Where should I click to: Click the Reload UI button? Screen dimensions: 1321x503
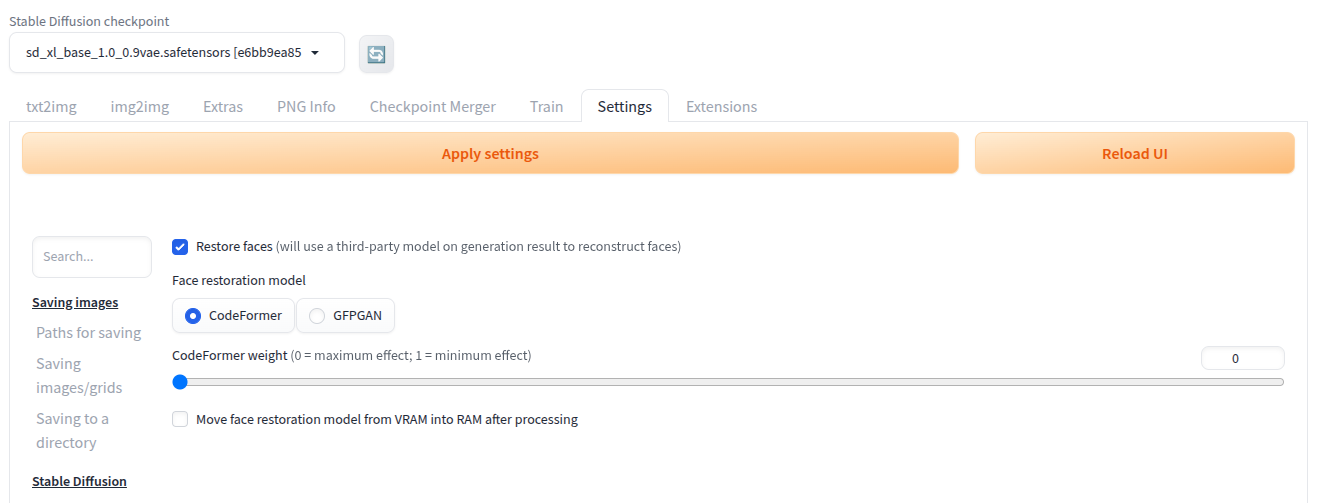[1135, 154]
